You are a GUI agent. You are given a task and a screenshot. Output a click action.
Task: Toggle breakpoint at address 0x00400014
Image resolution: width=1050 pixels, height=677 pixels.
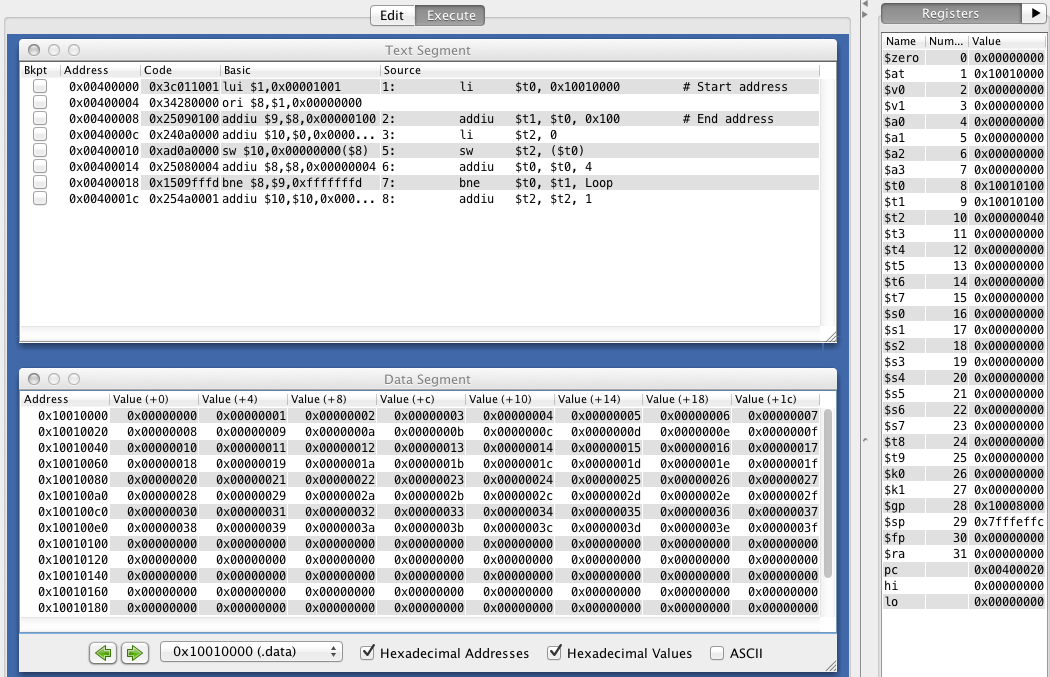coord(40,167)
